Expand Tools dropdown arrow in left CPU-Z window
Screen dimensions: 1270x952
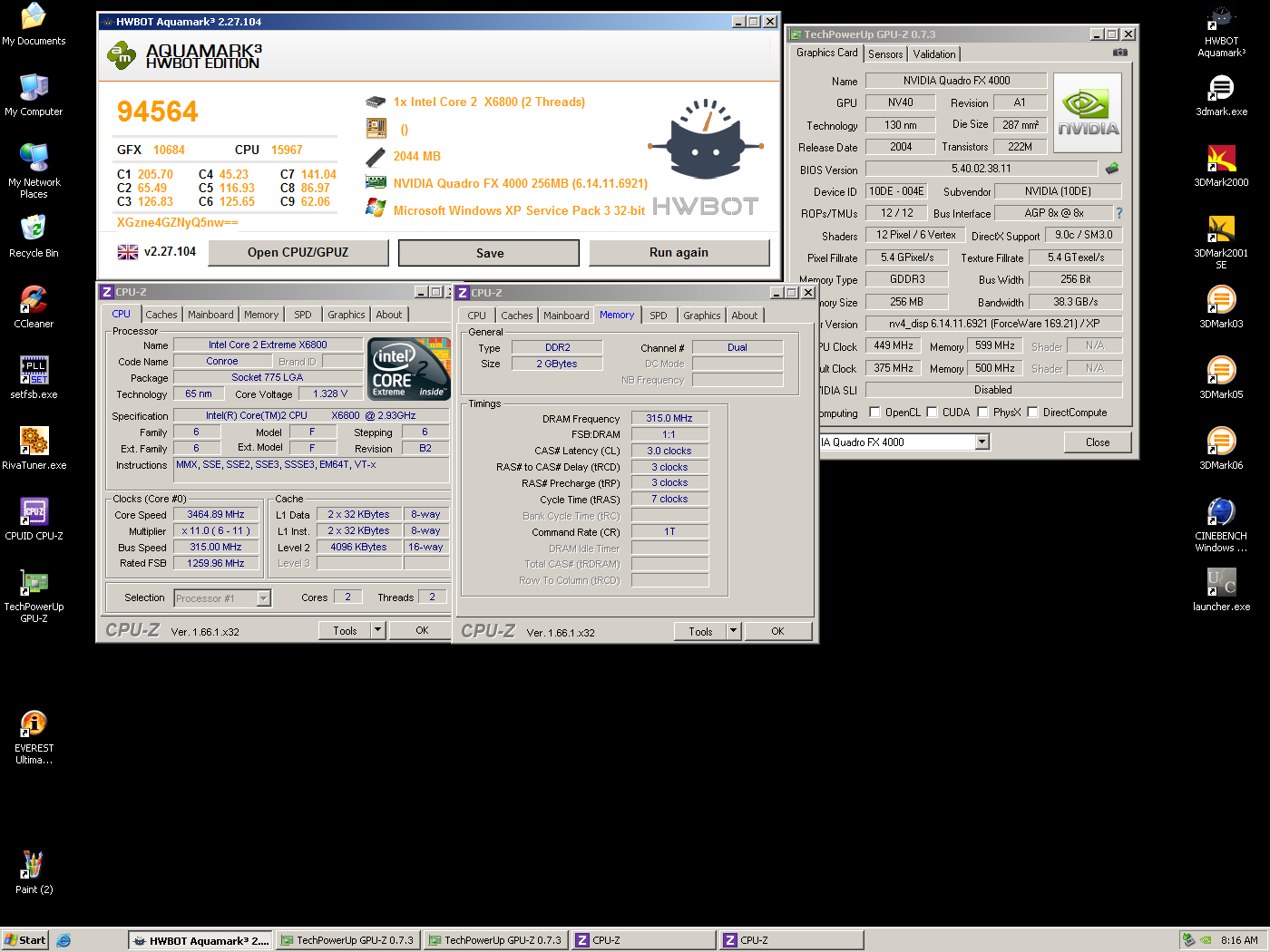[378, 630]
